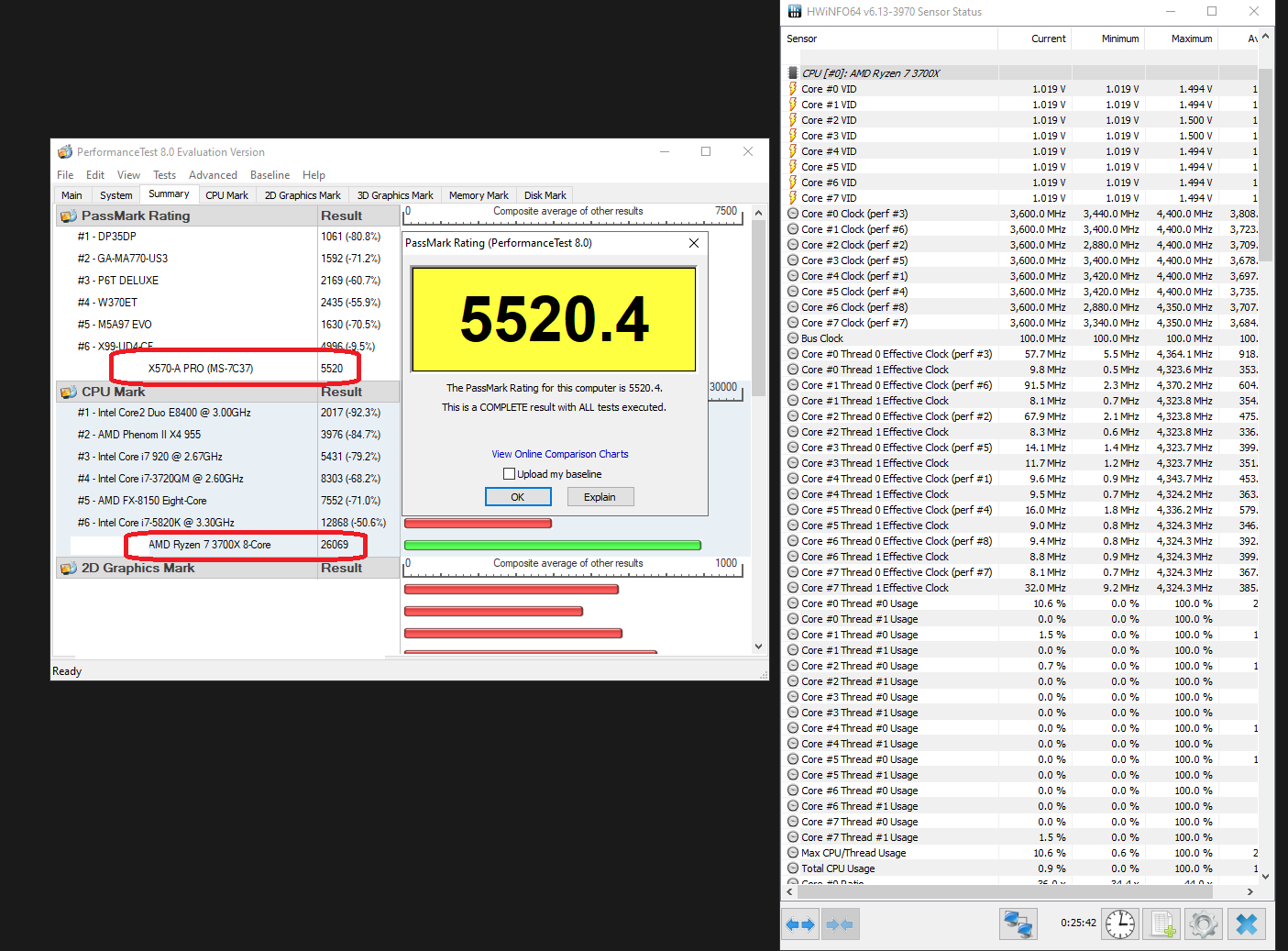Open the Help menu
Image resolution: width=1288 pixels, height=951 pixels.
(x=314, y=175)
